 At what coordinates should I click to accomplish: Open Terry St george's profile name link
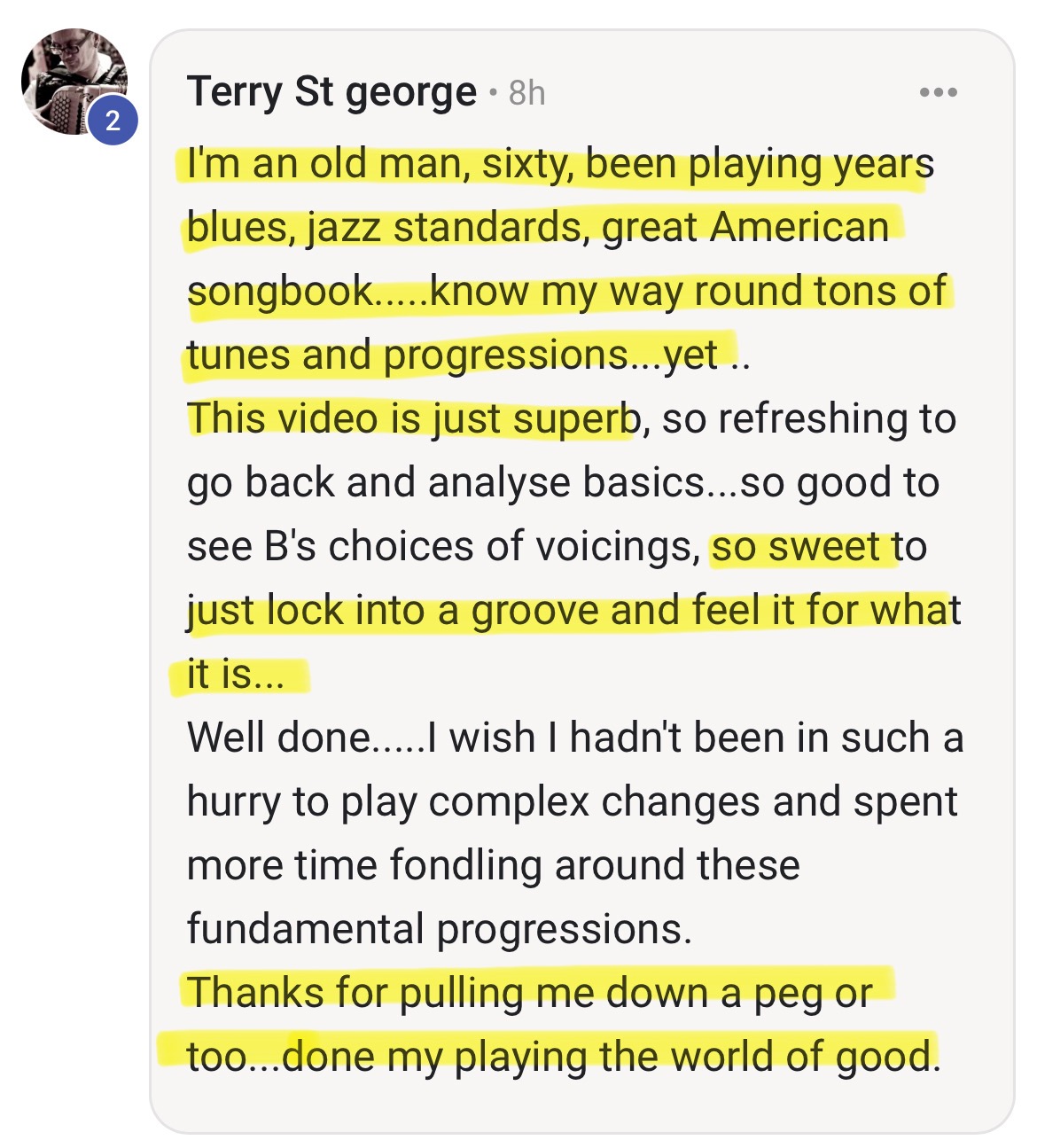coord(331,92)
